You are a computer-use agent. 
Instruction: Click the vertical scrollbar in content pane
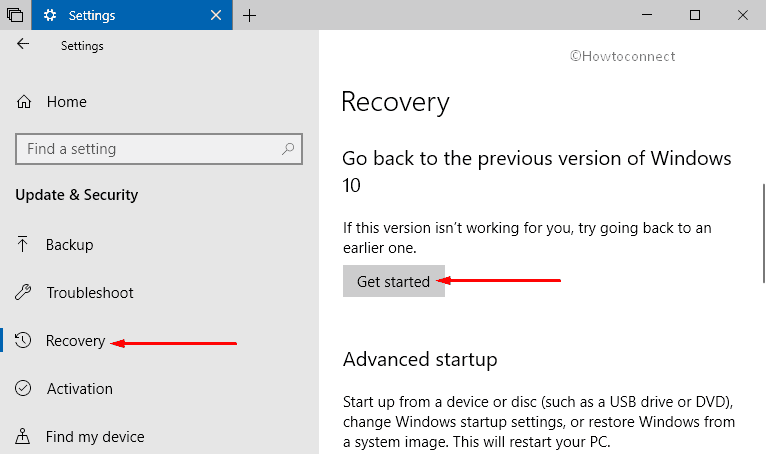click(764, 233)
